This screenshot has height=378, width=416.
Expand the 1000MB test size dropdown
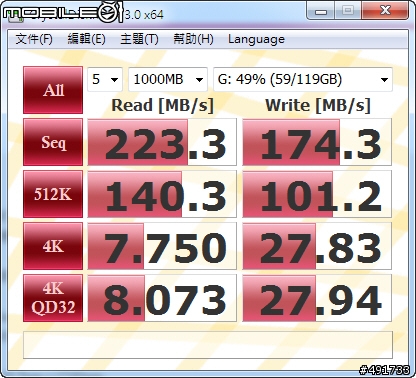pos(168,79)
